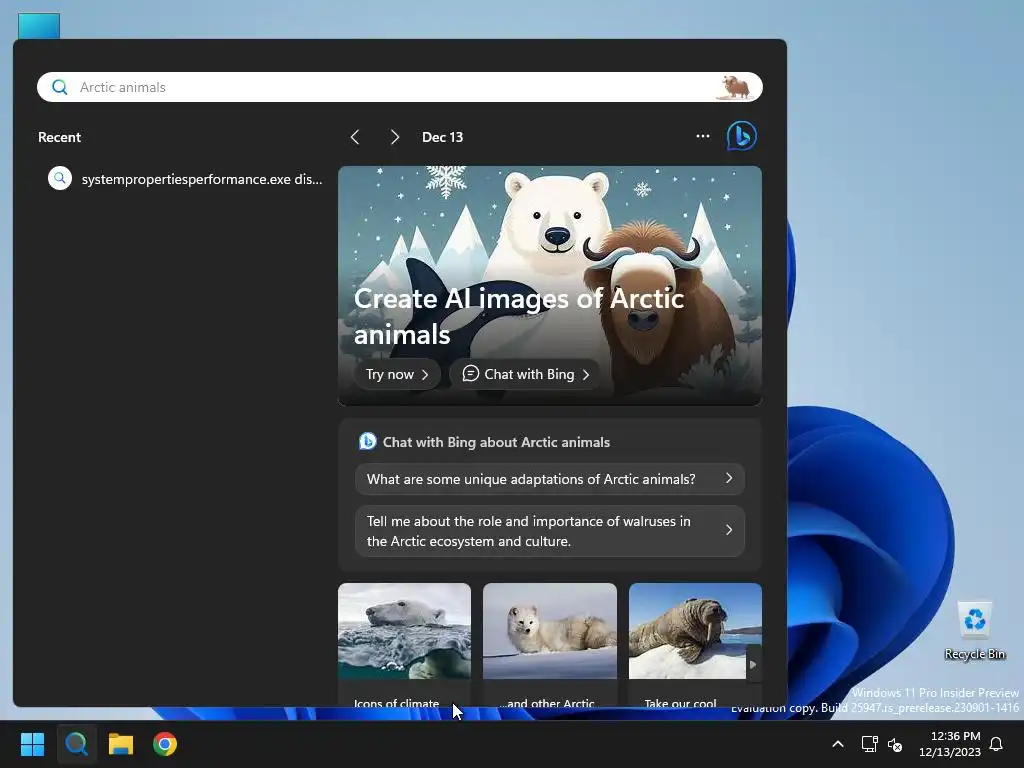This screenshot has width=1024, height=768.
Task: Show hidden tray icons chevron
Action: [838, 744]
